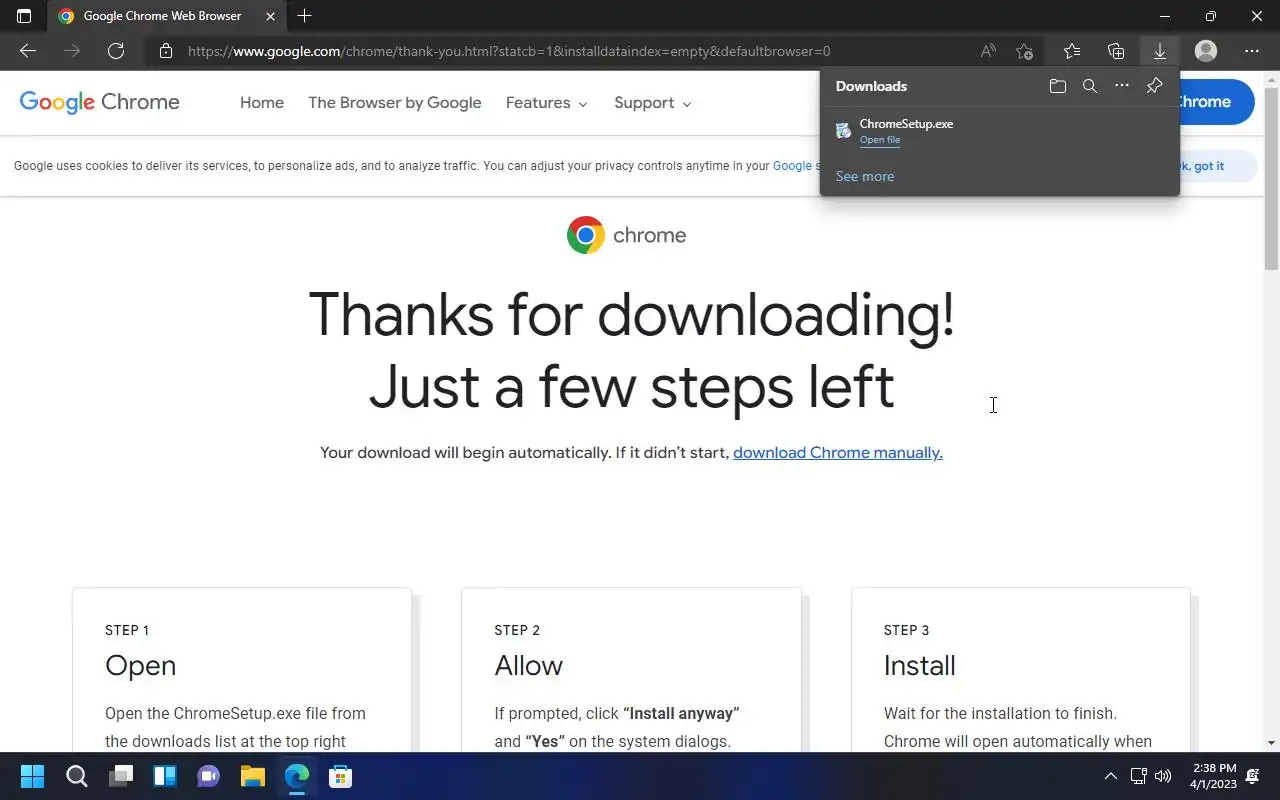Click the Google Chrome logo
This screenshot has height=800, width=1280.
pyautogui.click(x=100, y=102)
